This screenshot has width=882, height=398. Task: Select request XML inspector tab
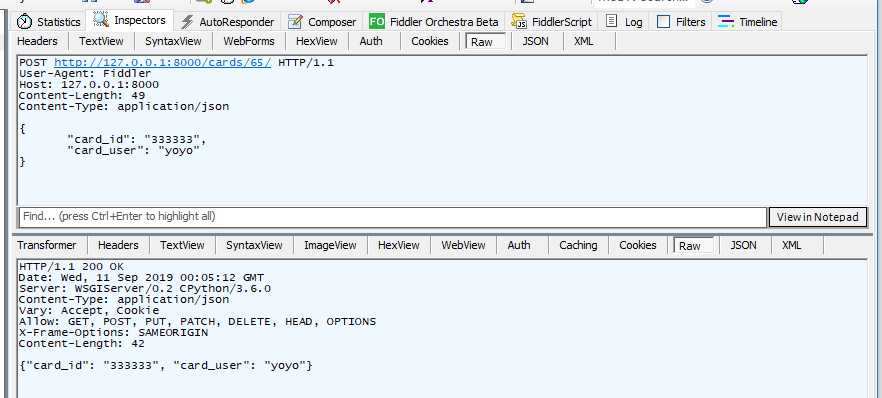click(584, 41)
